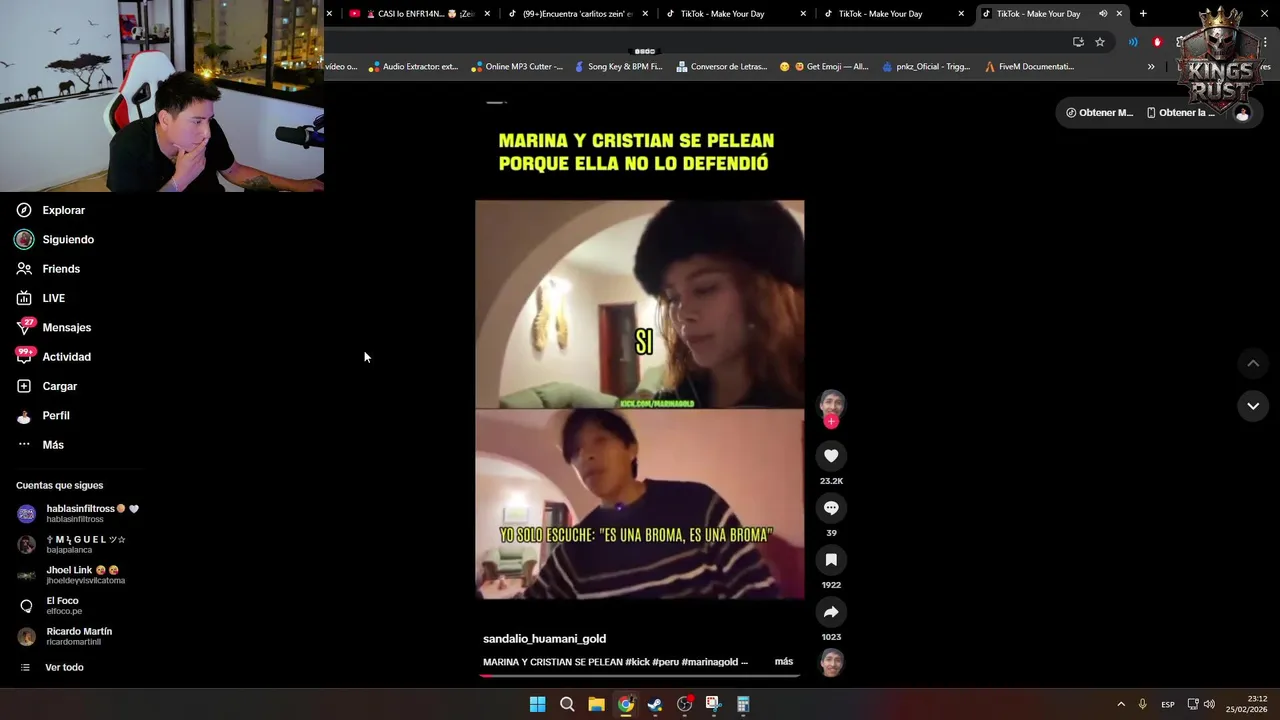Open Perfil page
The image size is (1280, 720).
pos(42,415)
